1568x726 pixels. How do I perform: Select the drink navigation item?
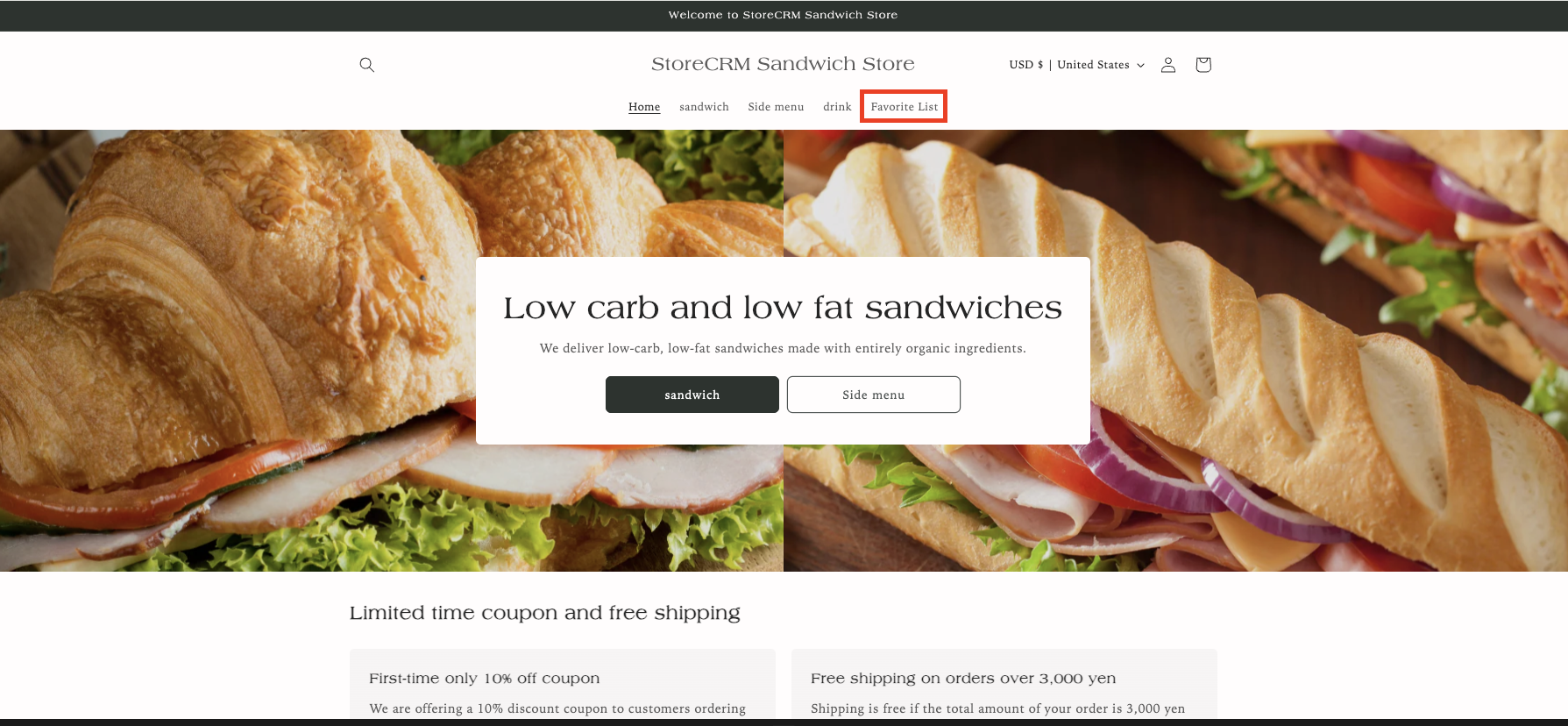tap(837, 107)
